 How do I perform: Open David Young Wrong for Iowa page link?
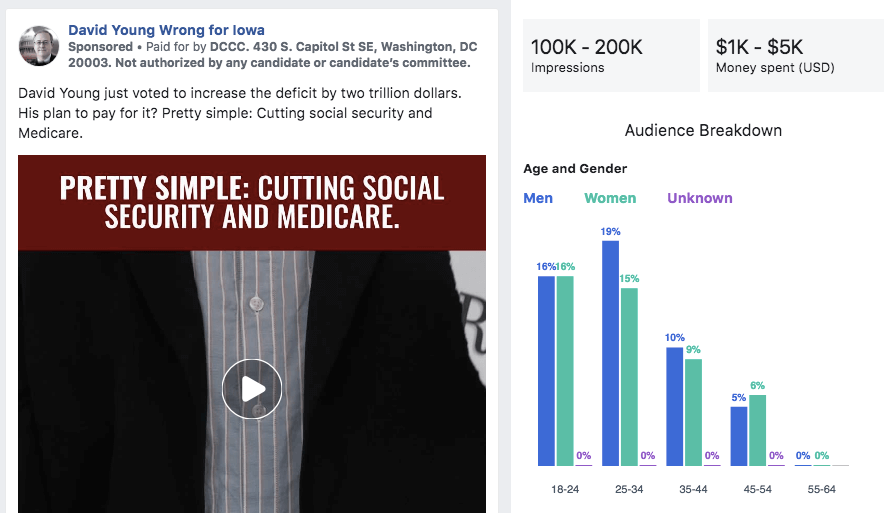(x=166, y=31)
